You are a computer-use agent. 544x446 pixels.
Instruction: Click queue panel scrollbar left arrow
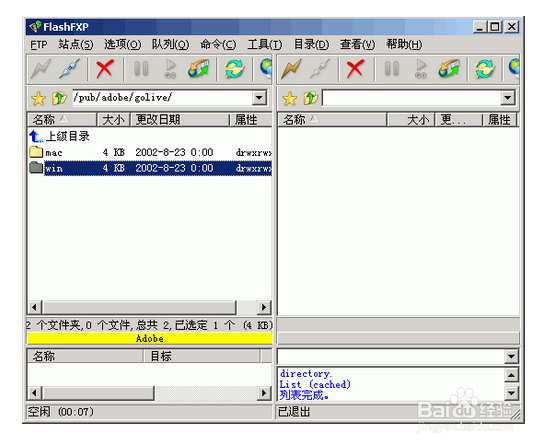34,393
